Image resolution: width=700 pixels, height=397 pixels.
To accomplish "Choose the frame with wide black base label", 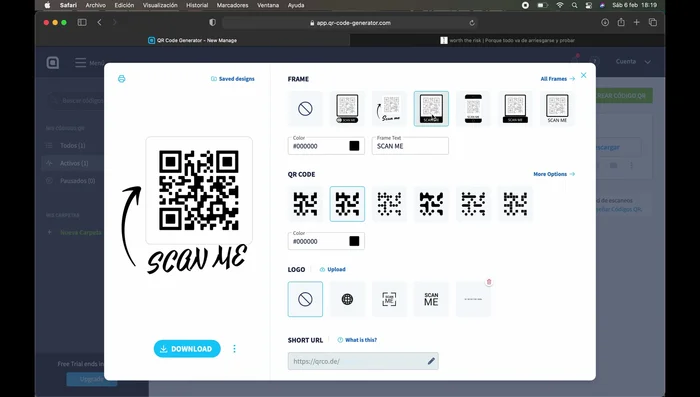I will tap(515, 109).
